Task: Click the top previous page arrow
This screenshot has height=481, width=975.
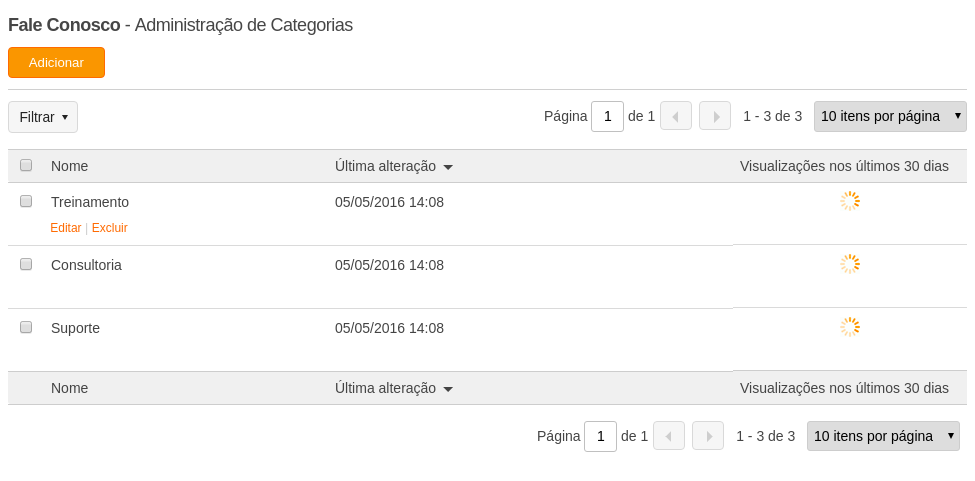Action: pos(676,116)
